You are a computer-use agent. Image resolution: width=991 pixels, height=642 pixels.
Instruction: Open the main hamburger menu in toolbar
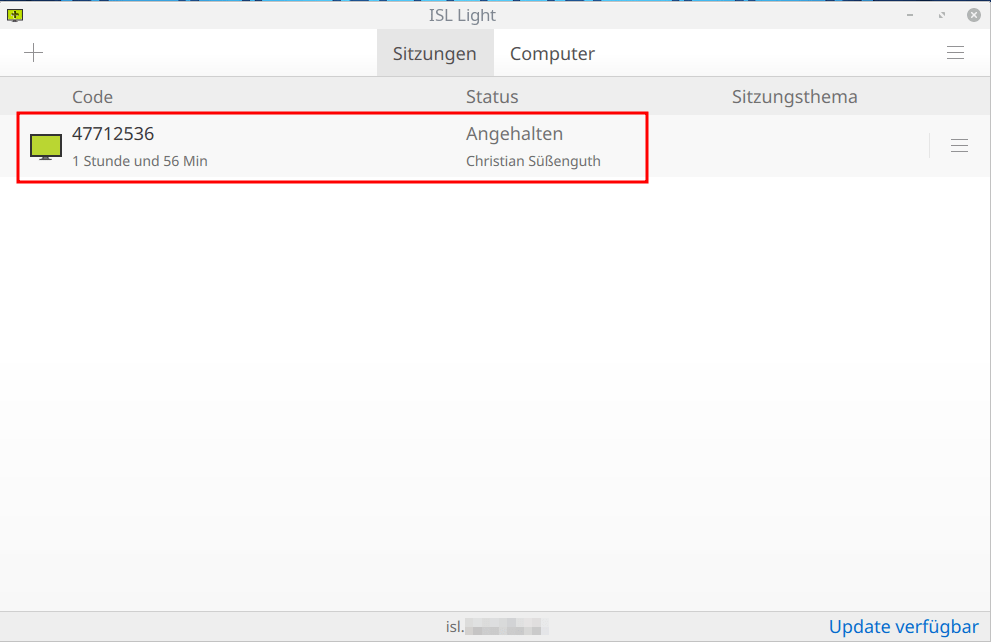tap(955, 52)
